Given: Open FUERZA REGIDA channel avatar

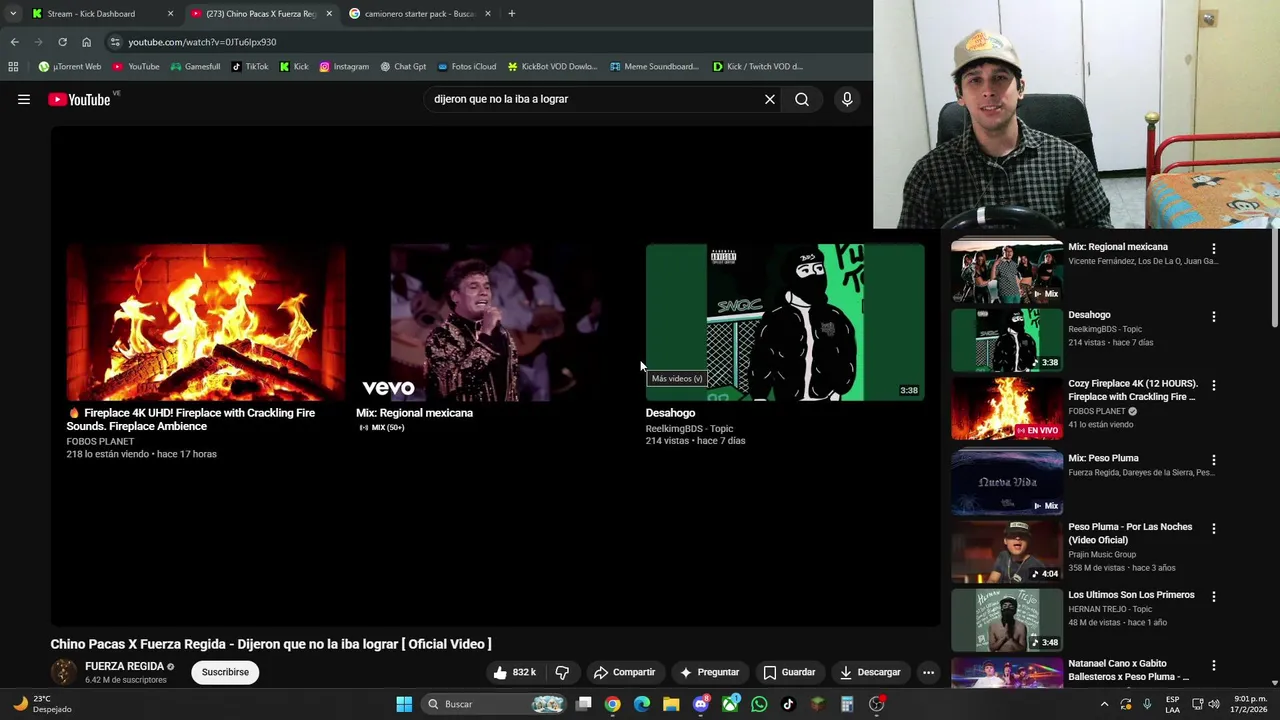Looking at the screenshot, I should click(x=63, y=672).
